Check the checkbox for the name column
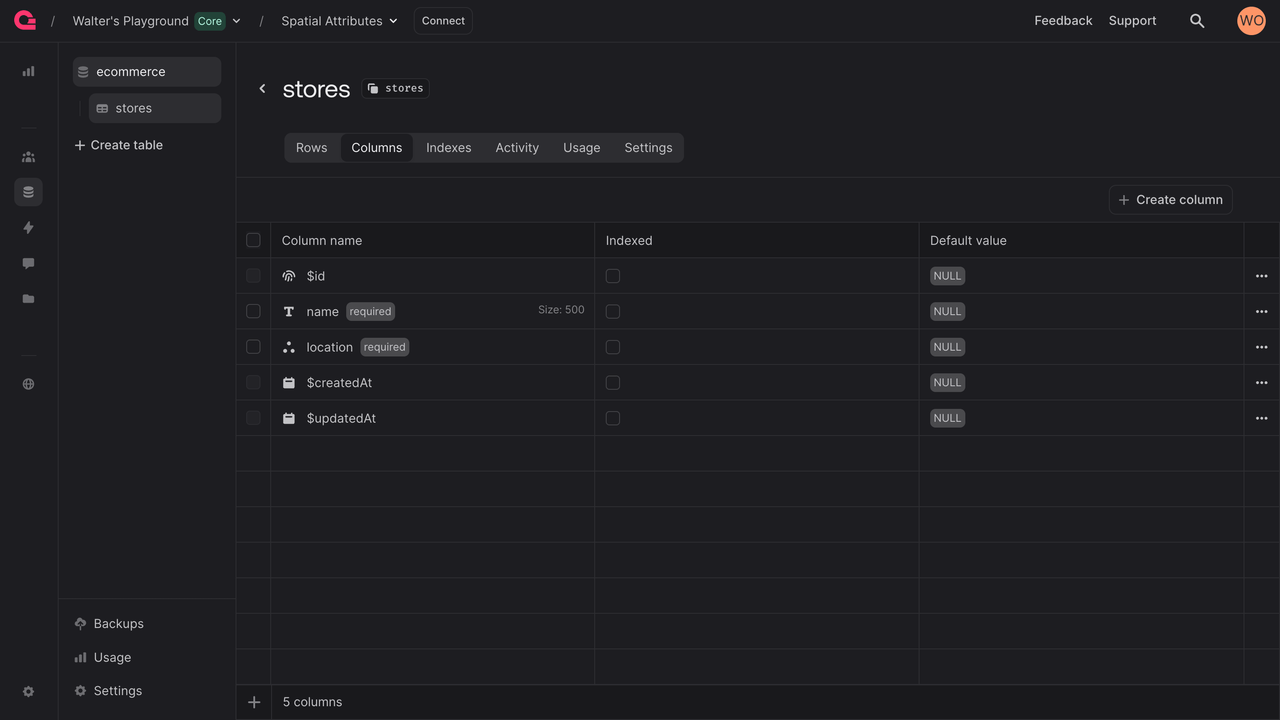This screenshot has height=720, width=1280. (x=253, y=311)
